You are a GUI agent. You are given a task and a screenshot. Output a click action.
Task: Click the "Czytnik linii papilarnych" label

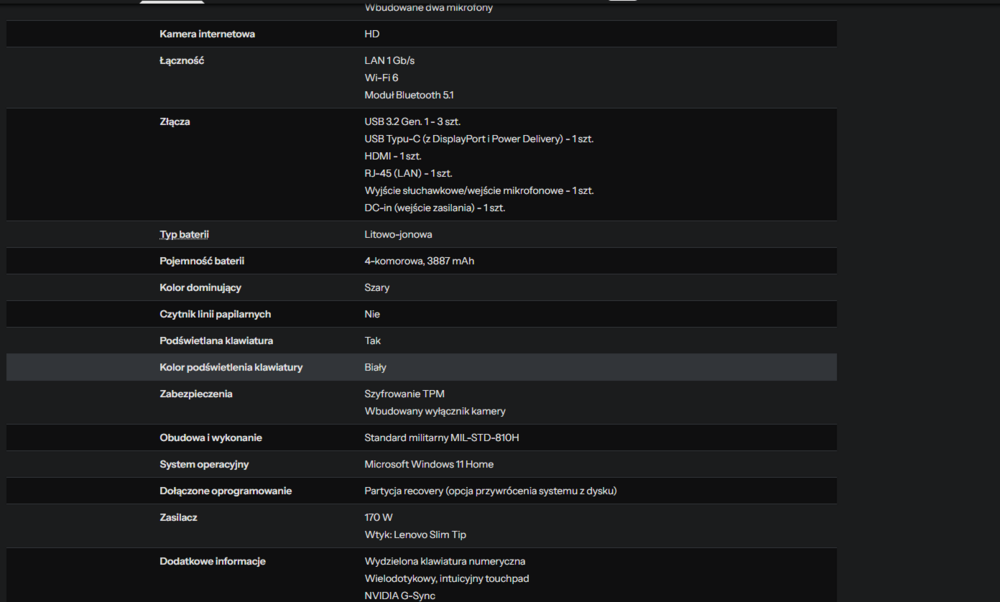point(215,314)
